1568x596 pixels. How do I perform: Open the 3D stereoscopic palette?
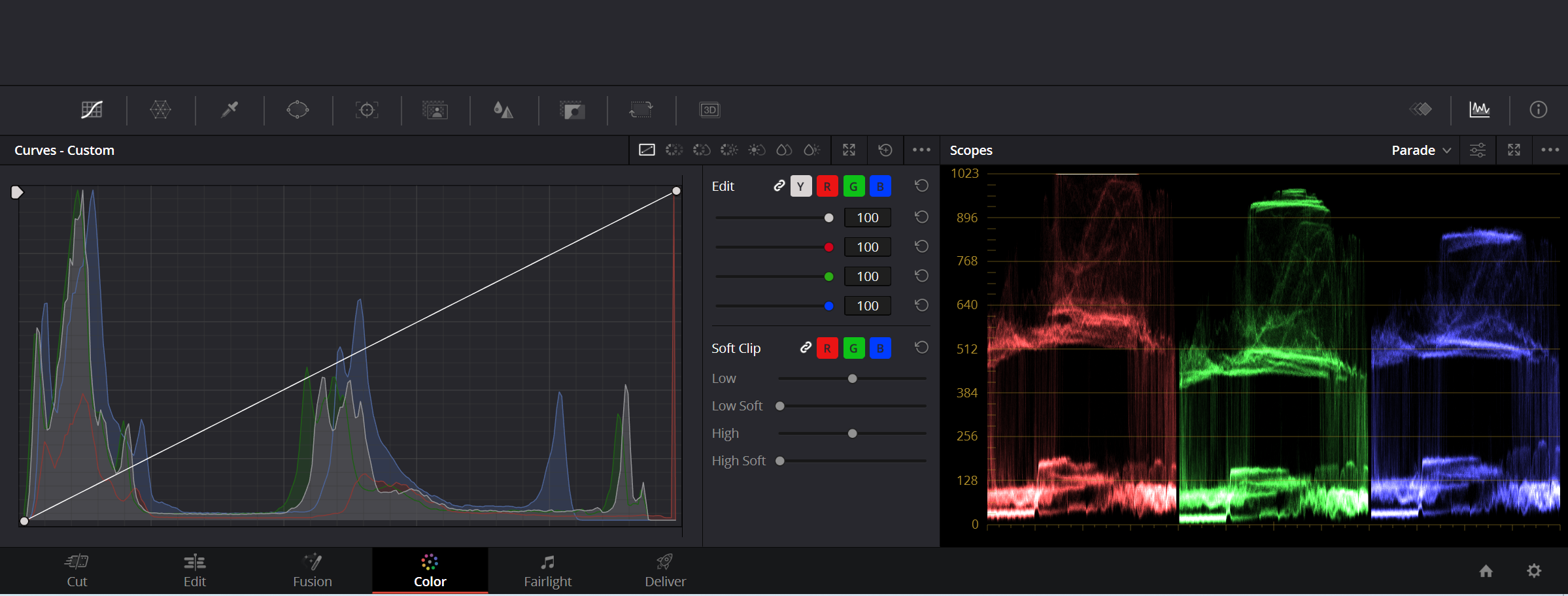[x=709, y=110]
